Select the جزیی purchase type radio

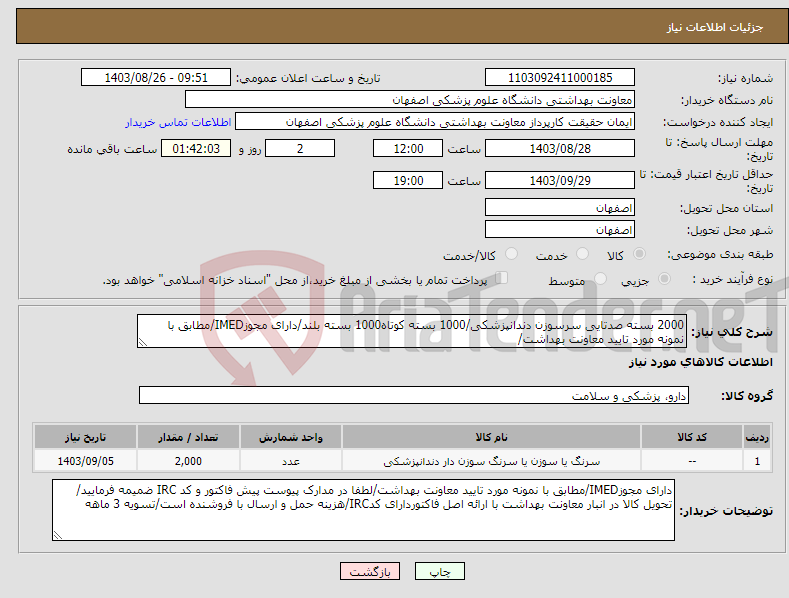click(x=664, y=279)
